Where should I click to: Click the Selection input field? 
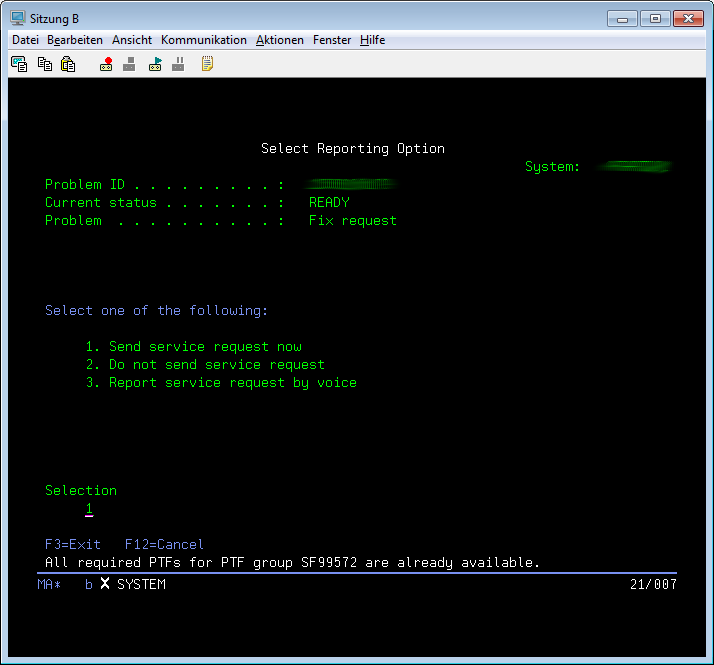pos(89,509)
